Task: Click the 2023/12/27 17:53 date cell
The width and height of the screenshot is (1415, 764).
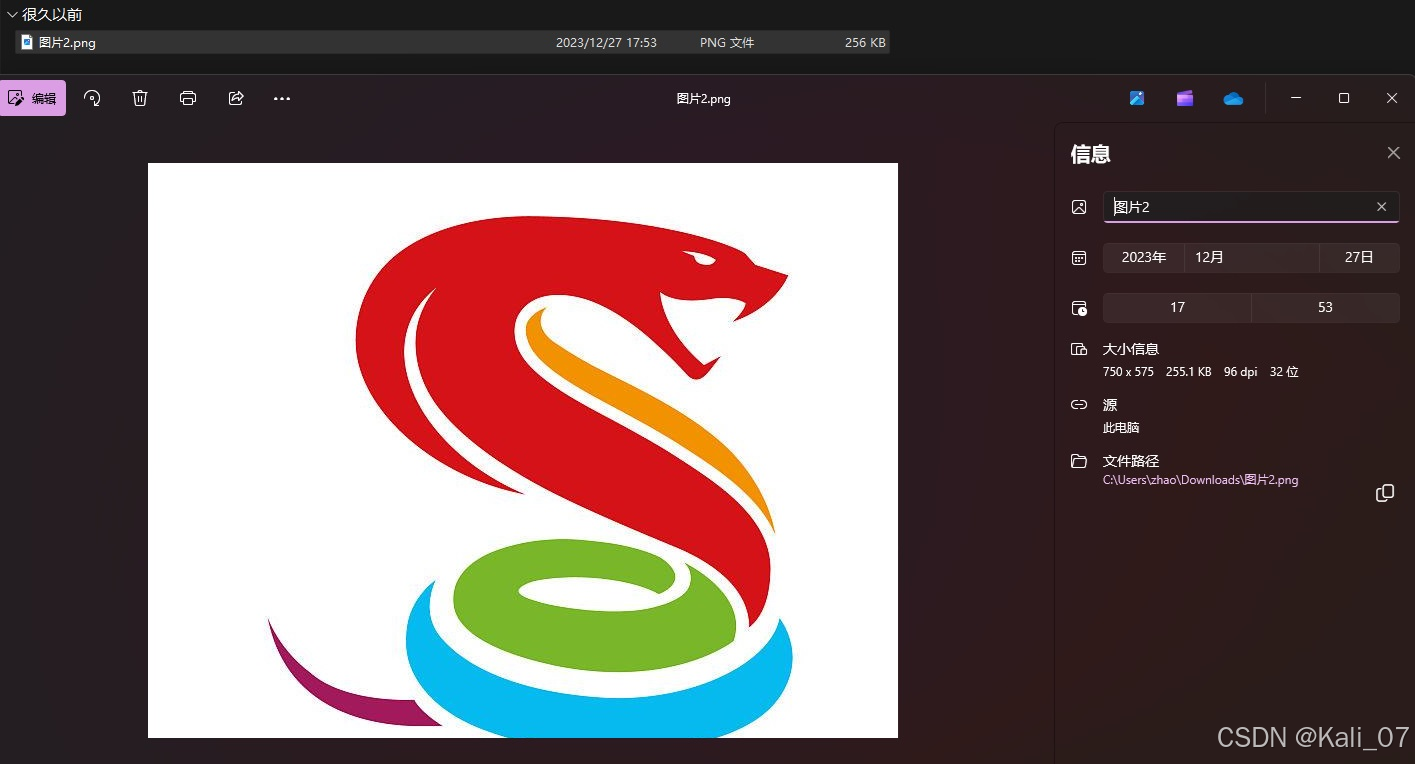Action: (606, 42)
